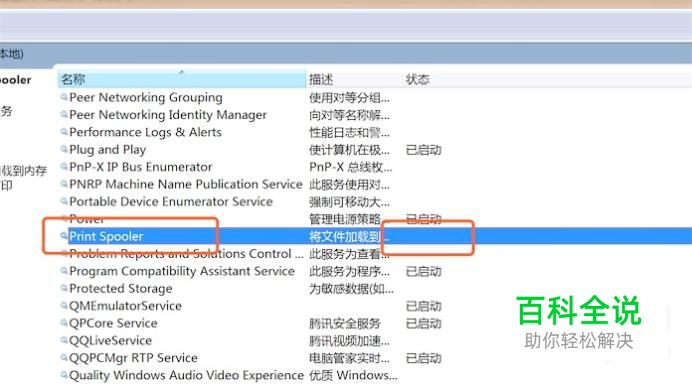Image resolution: width=692 pixels, height=385 pixels.
Task: Click gear icon beside Quality Windows Audio Video
Action: [x=64, y=375]
